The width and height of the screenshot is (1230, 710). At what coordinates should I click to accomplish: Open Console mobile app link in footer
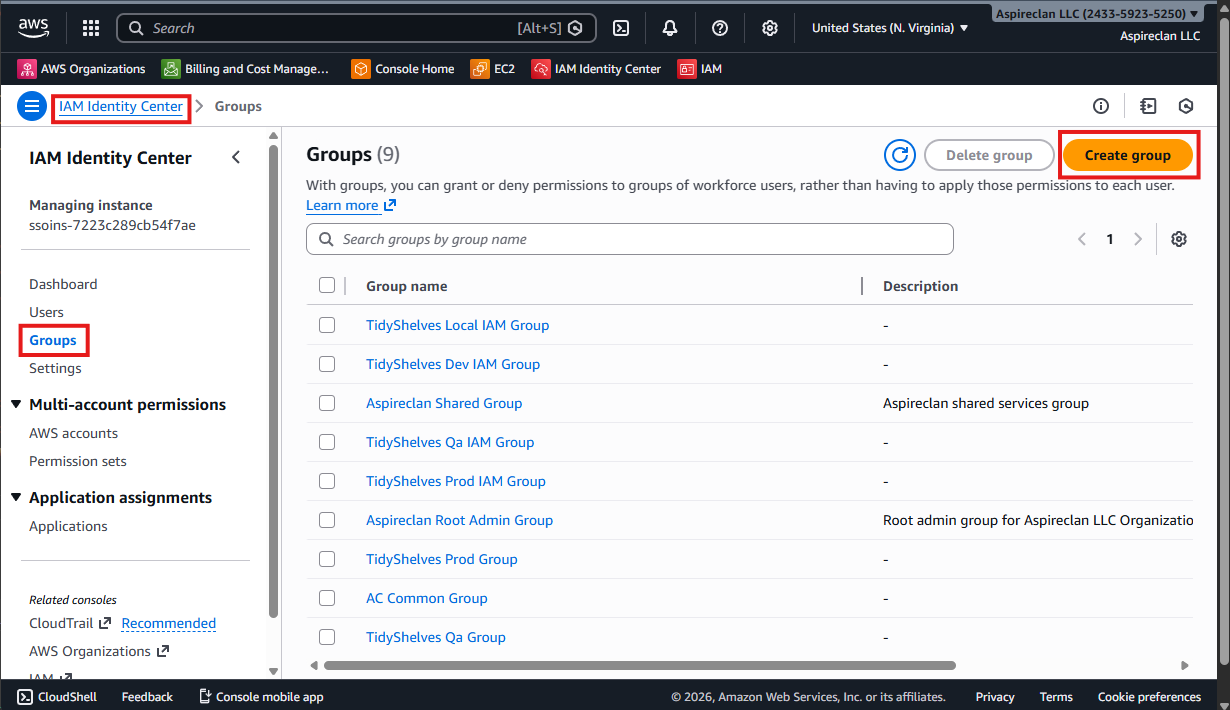(x=261, y=697)
